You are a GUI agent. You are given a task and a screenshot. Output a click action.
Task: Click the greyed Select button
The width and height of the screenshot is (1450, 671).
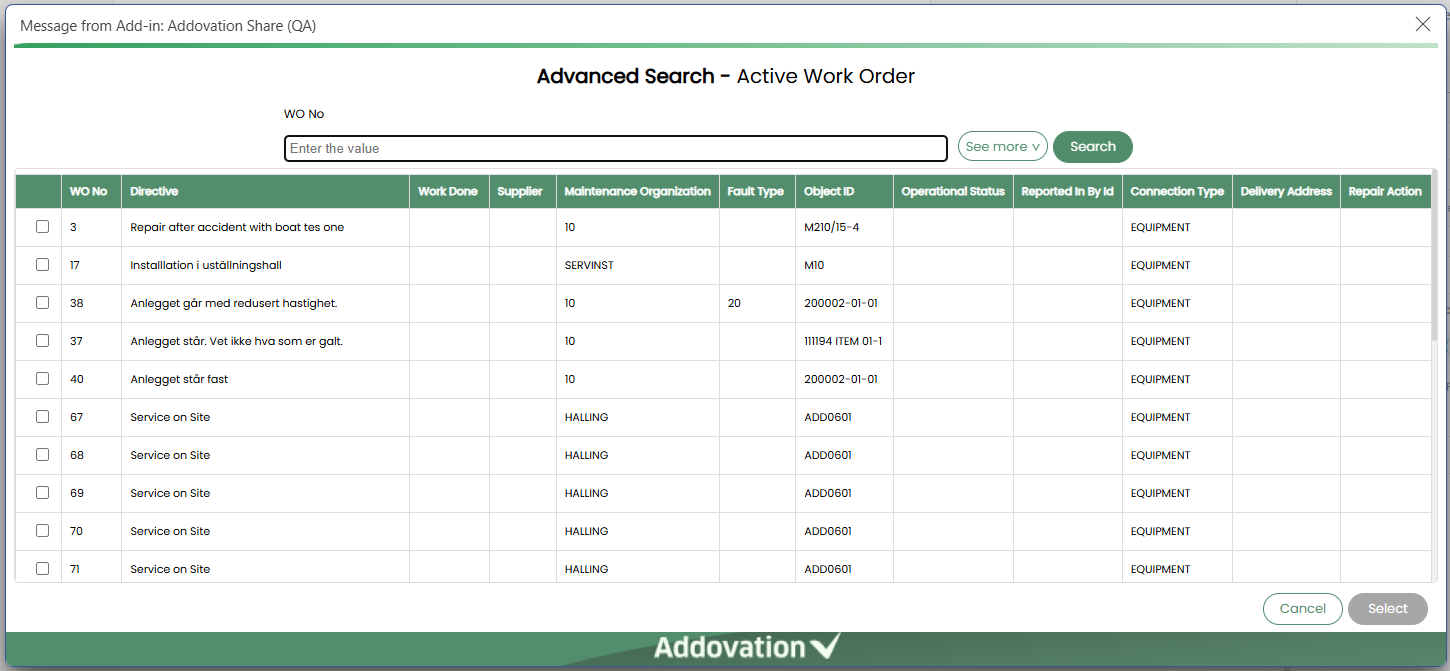tap(1387, 609)
